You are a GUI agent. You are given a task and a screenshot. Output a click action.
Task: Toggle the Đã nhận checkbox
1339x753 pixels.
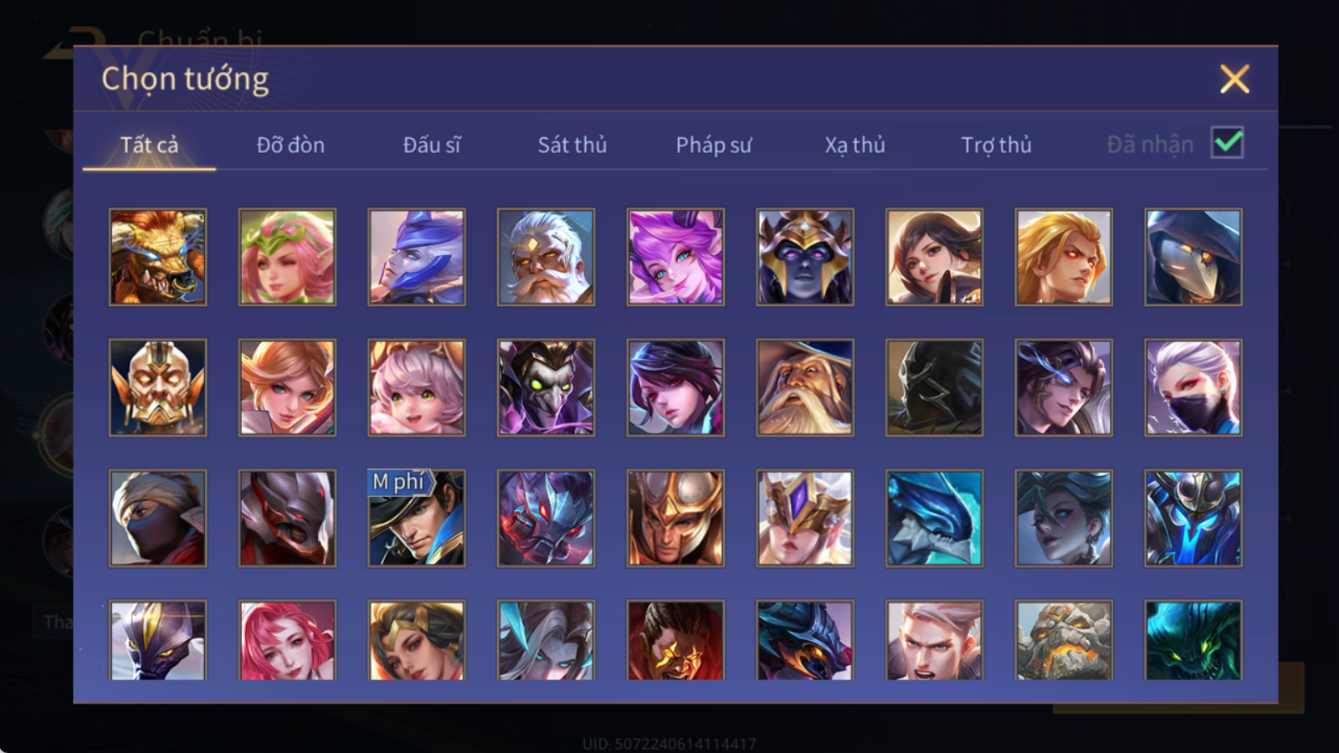tap(1227, 143)
